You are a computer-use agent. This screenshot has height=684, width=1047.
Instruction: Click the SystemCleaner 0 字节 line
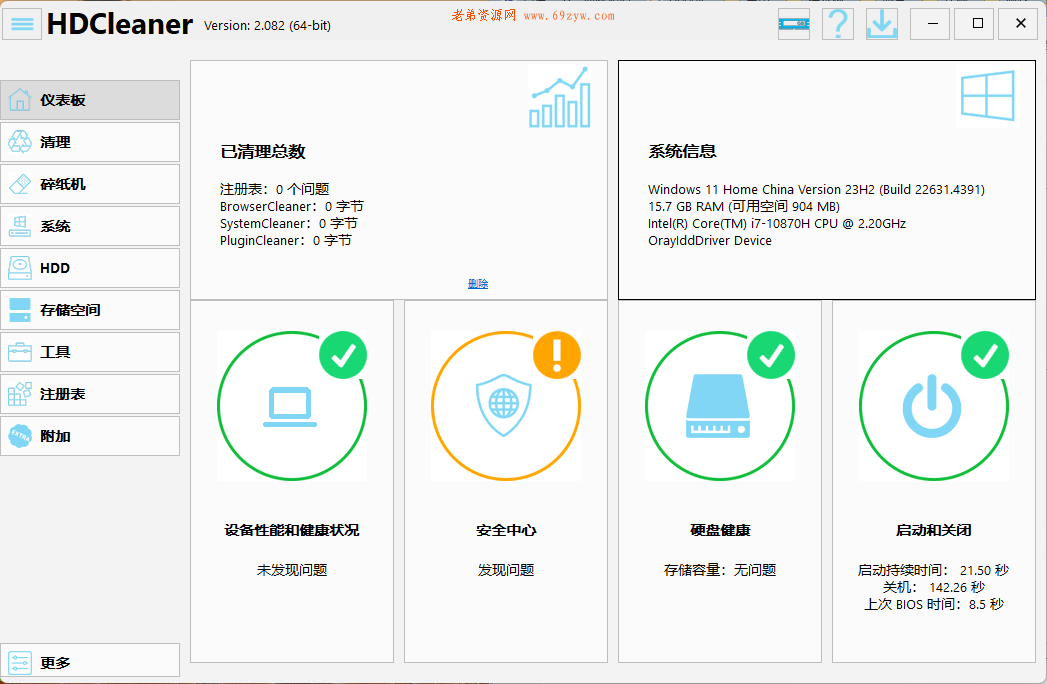point(288,223)
